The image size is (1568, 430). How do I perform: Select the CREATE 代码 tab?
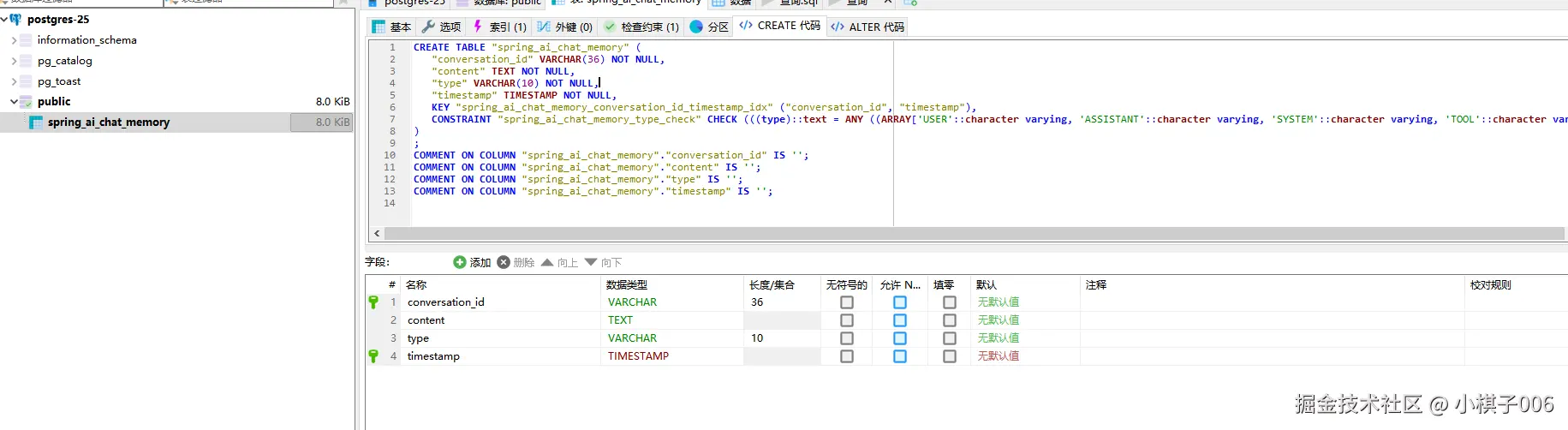(x=780, y=26)
